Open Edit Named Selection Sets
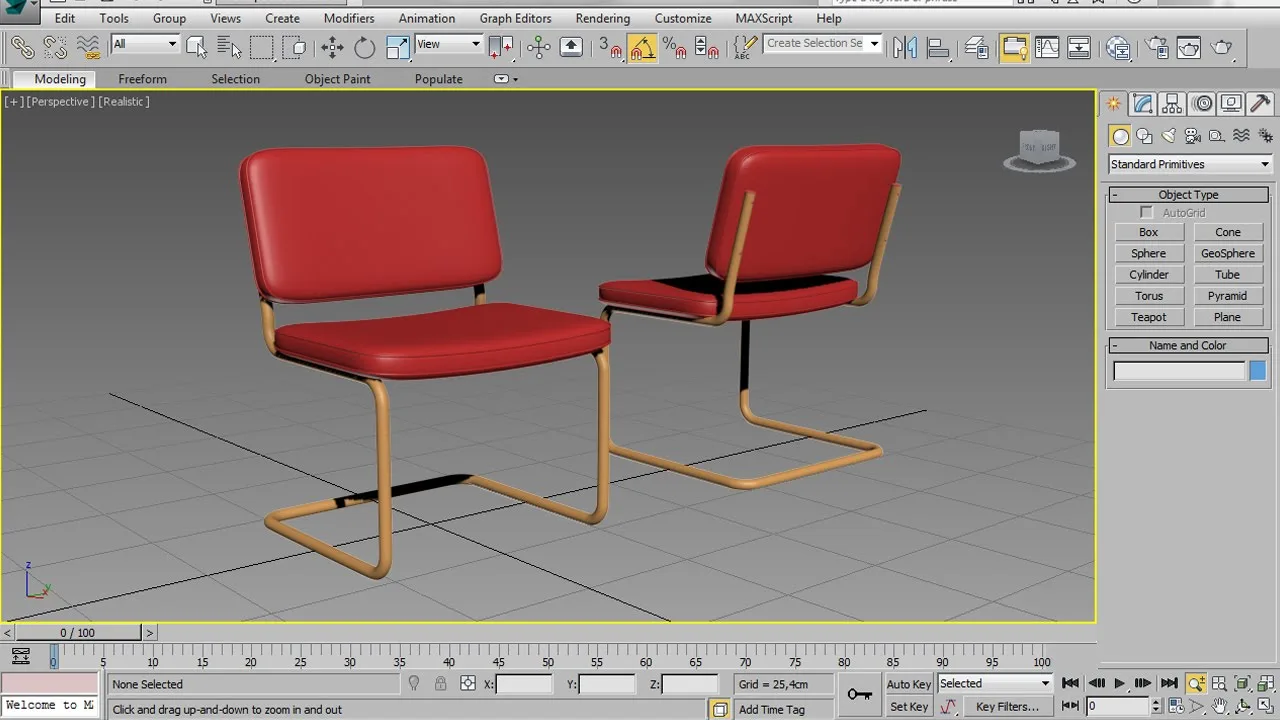This screenshot has height=720, width=1280. (745, 47)
